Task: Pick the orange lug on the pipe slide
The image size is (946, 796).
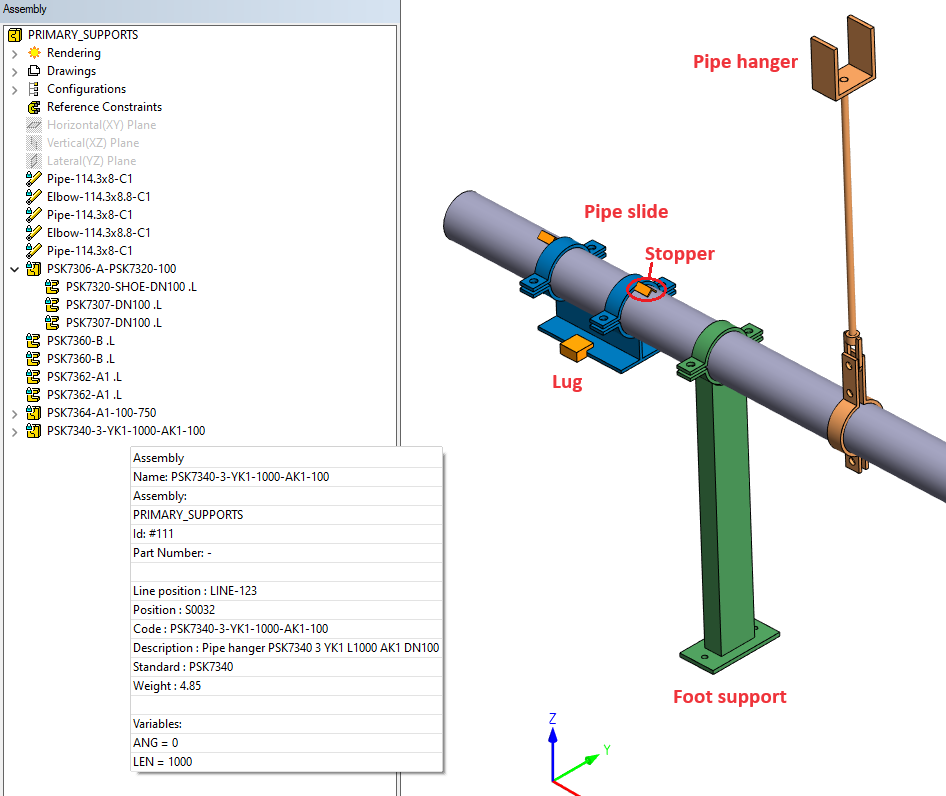Action: pos(577,348)
